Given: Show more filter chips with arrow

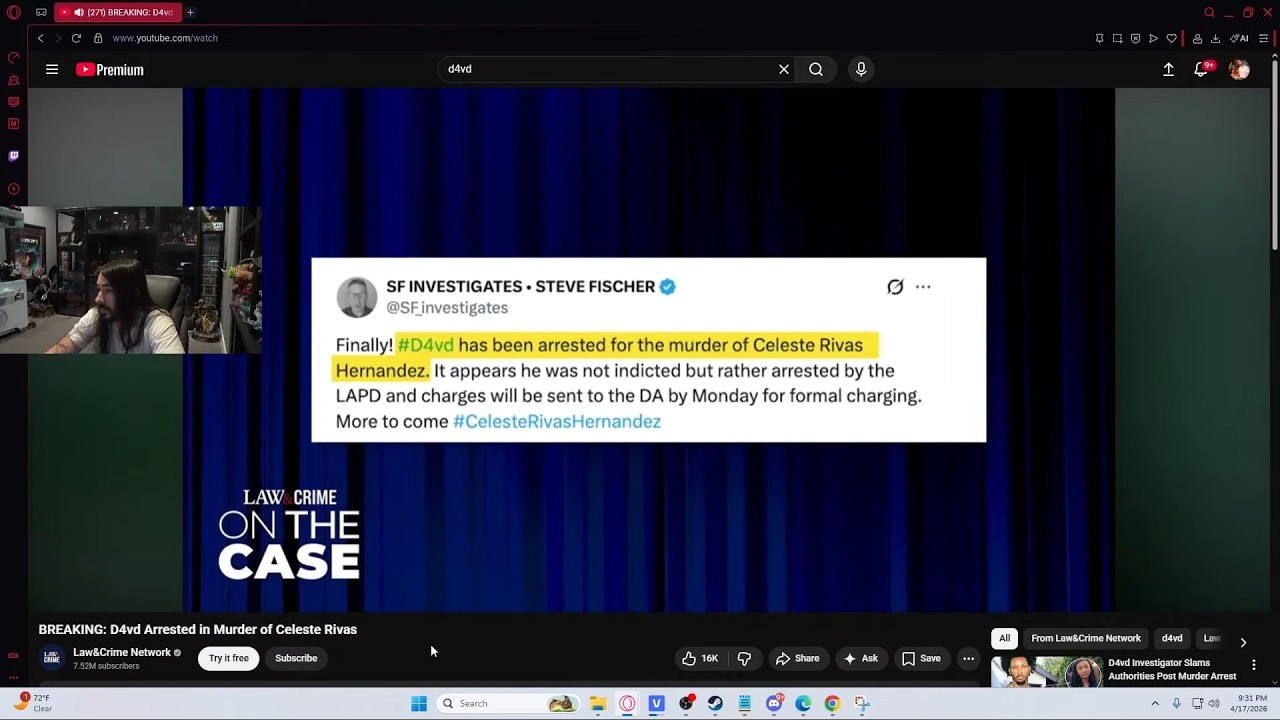Looking at the screenshot, I should [x=1243, y=642].
